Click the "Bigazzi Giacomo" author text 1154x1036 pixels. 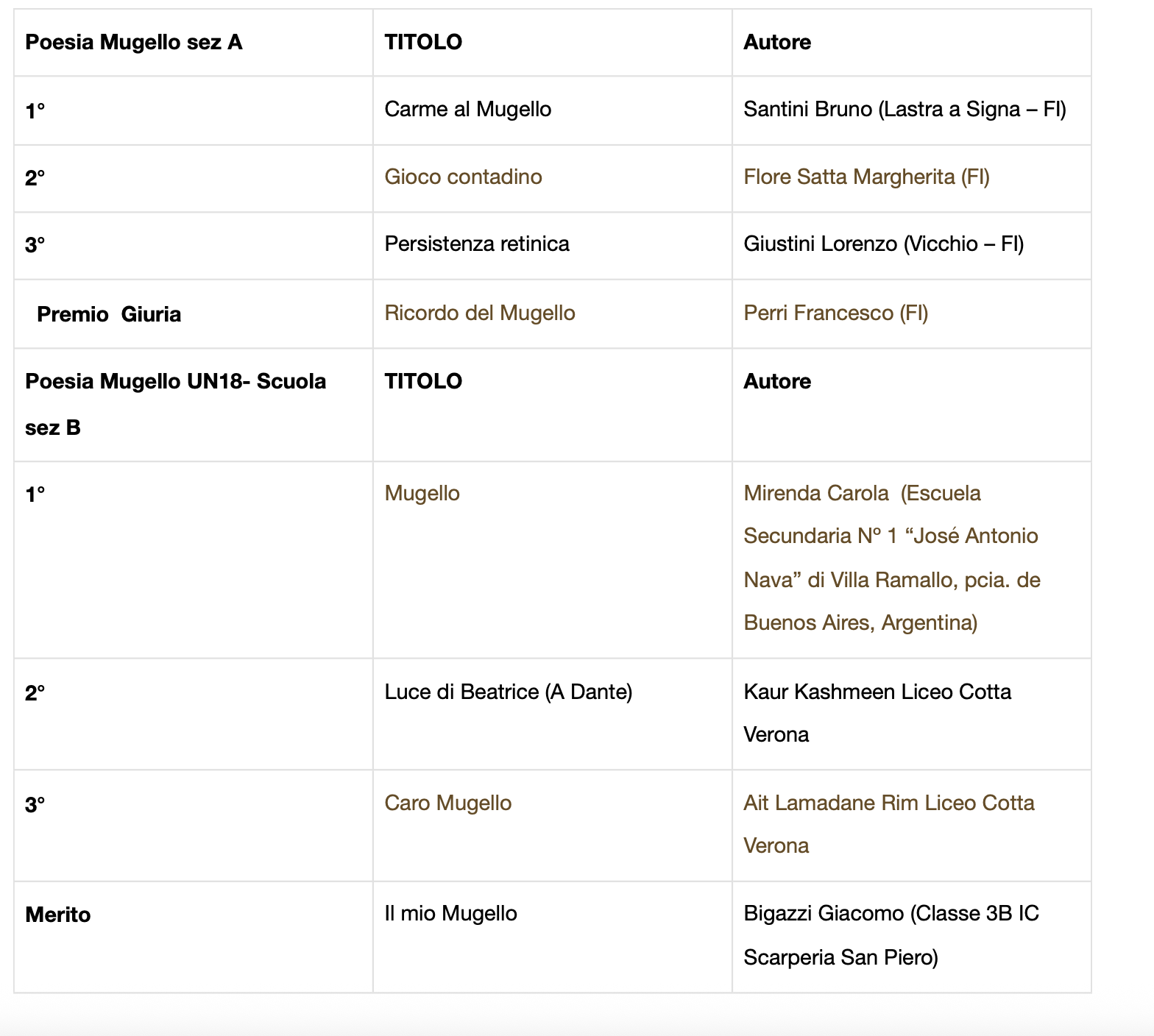point(824,913)
